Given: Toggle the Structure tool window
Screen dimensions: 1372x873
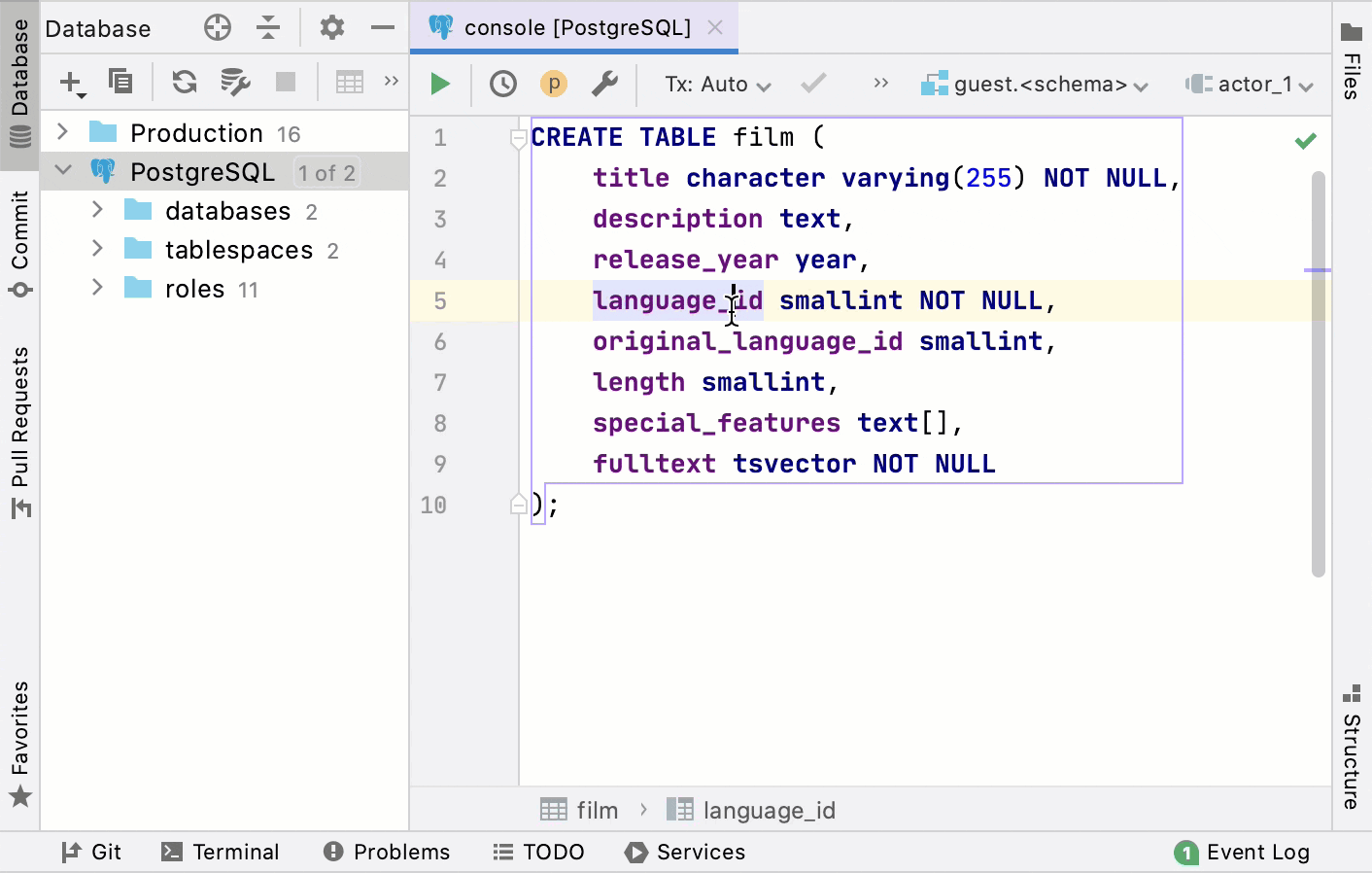Looking at the screenshot, I should coord(1352,747).
